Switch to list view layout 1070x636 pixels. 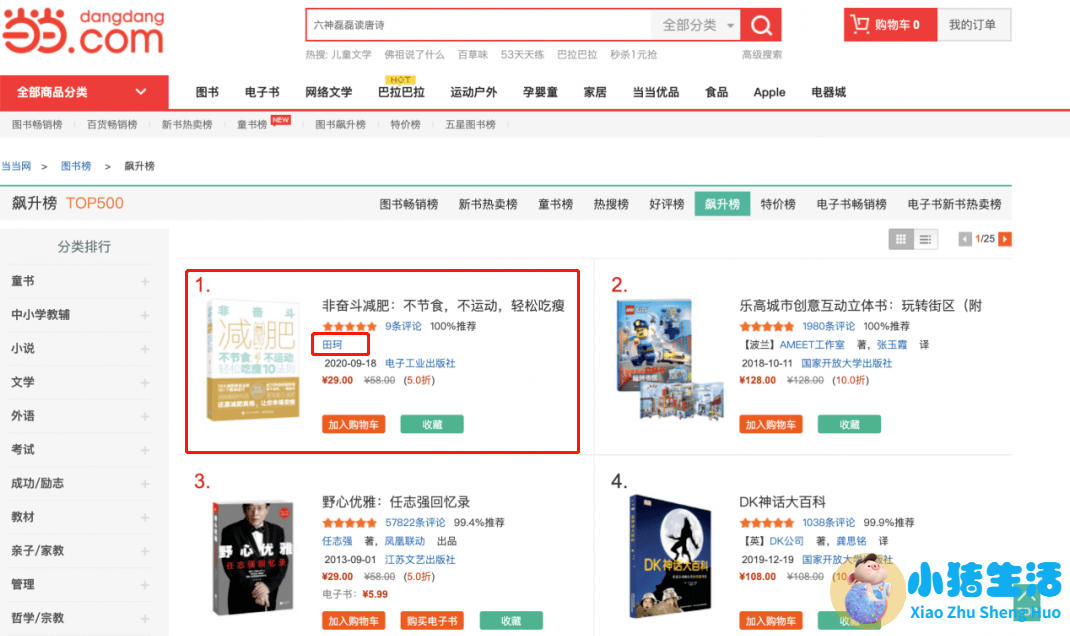(x=925, y=239)
